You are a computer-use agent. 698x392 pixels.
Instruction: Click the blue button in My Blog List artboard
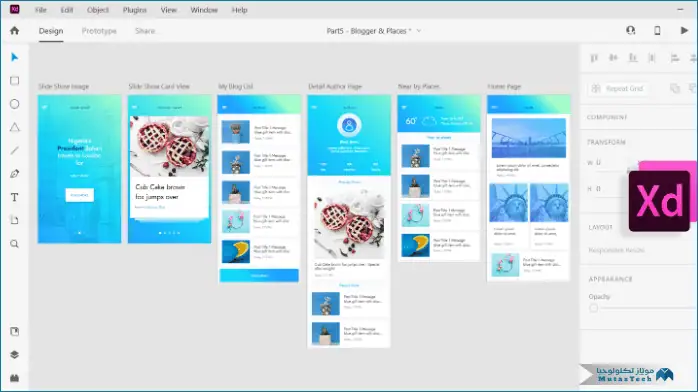click(259, 275)
